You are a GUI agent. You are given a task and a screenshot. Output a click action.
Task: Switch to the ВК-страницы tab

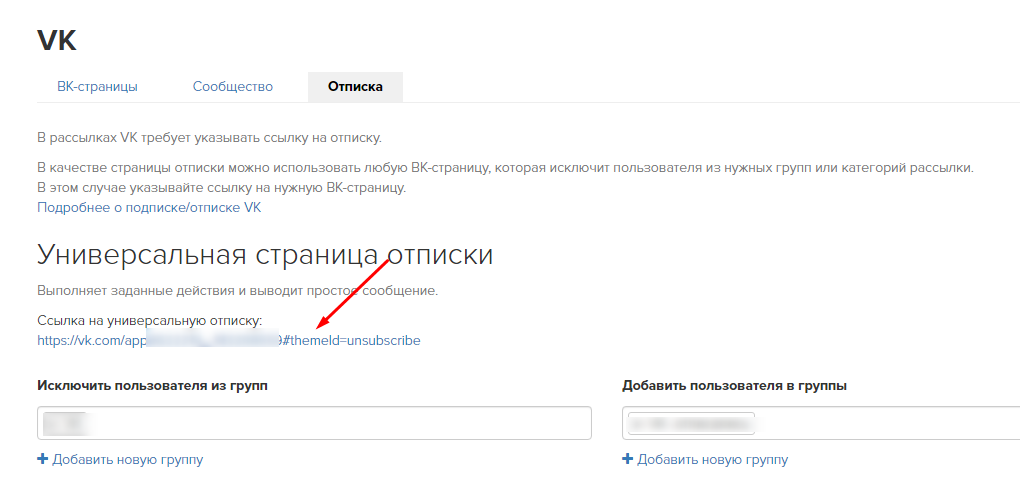pyautogui.click(x=98, y=87)
